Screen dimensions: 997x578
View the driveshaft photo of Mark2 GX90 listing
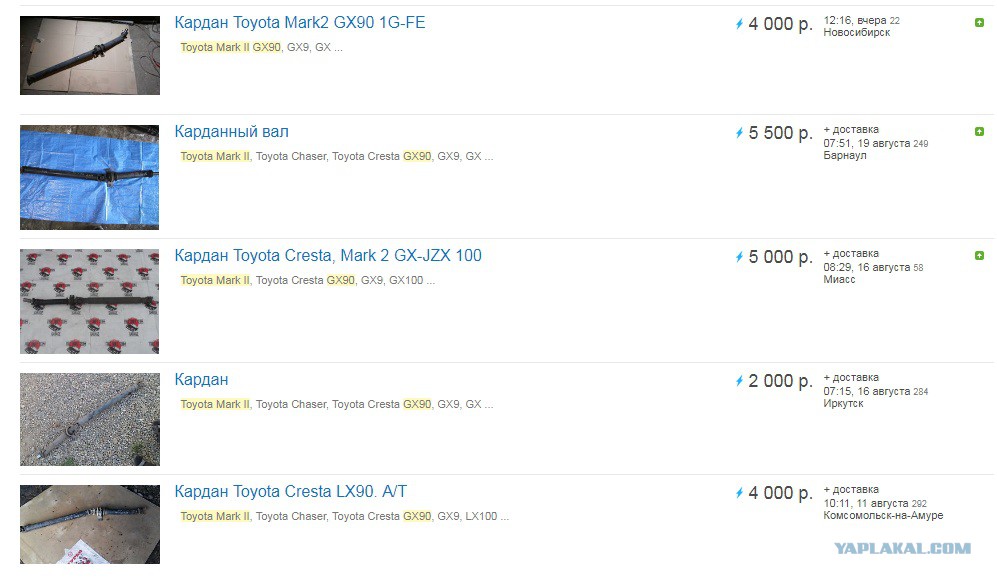[90, 55]
